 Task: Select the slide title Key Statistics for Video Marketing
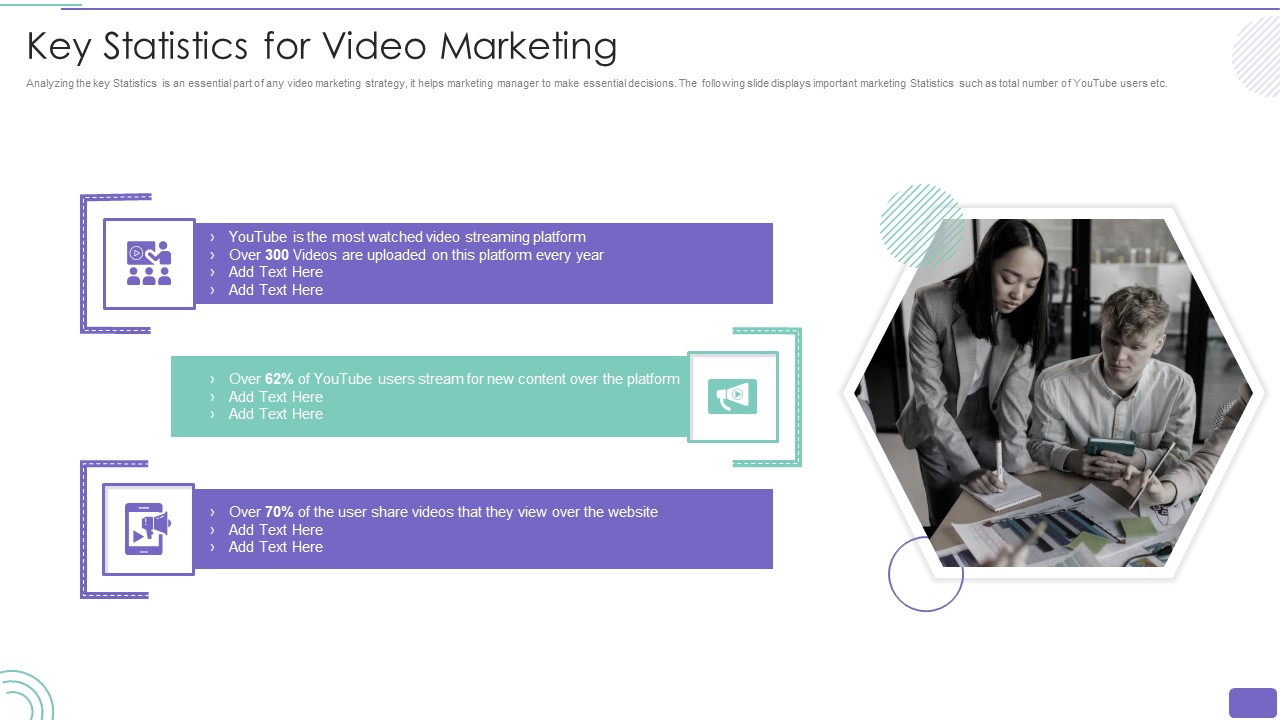pos(322,46)
